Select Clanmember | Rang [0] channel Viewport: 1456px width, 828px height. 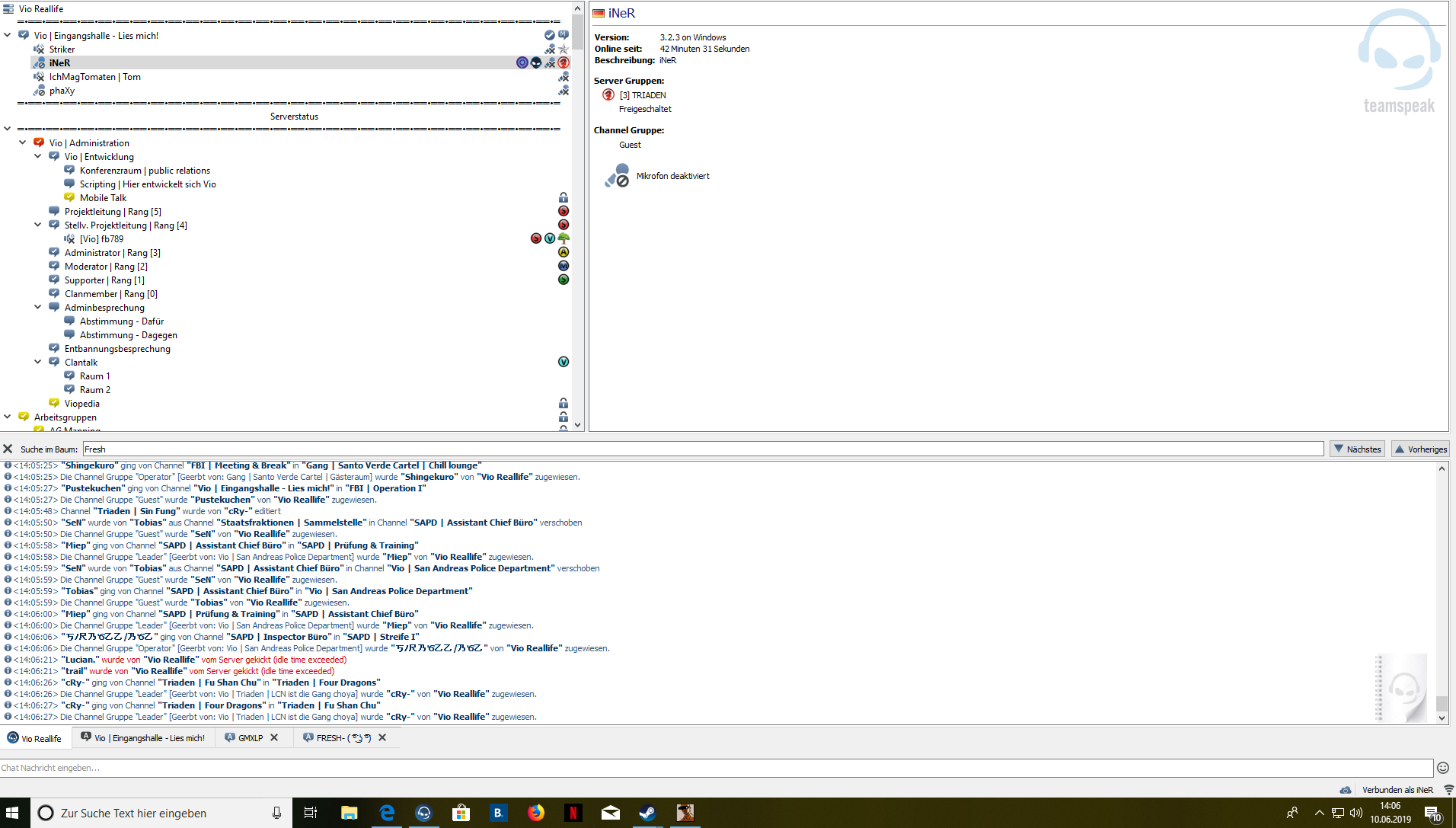click(x=110, y=294)
